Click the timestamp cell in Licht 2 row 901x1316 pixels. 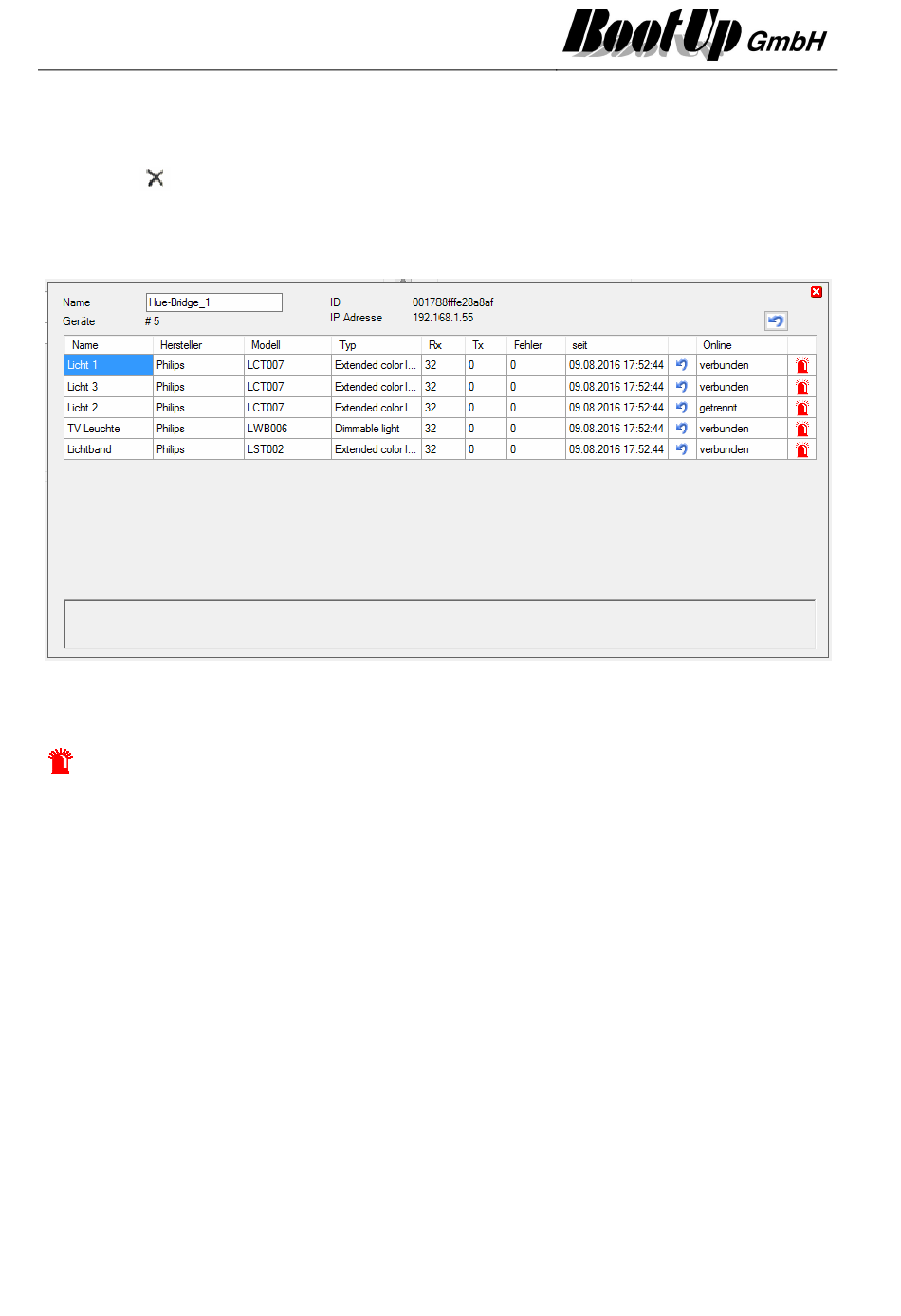(616, 408)
